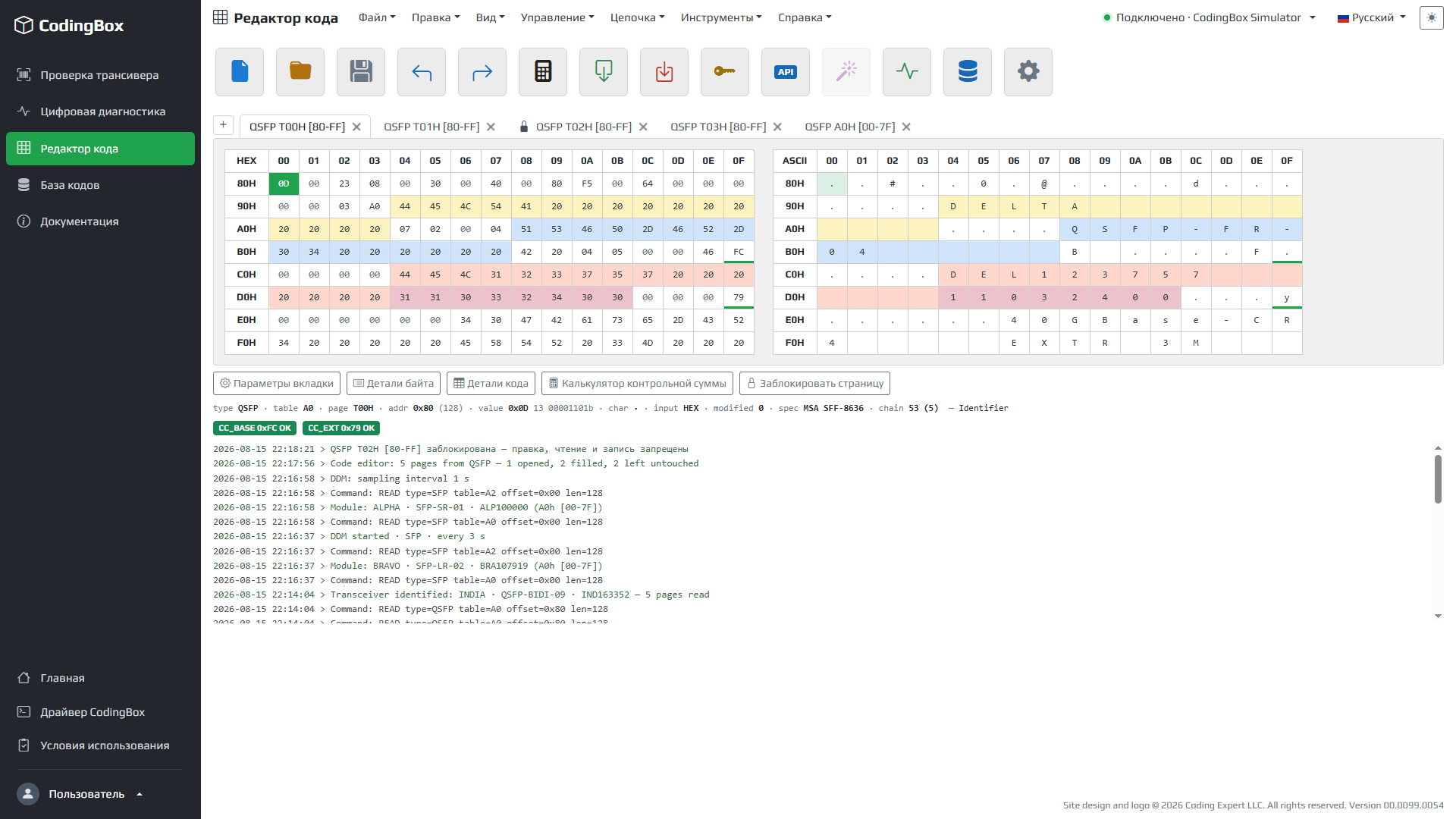Close the QSFP T00H tab
Viewport: 1456px width, 819px height.
(356, 127)
